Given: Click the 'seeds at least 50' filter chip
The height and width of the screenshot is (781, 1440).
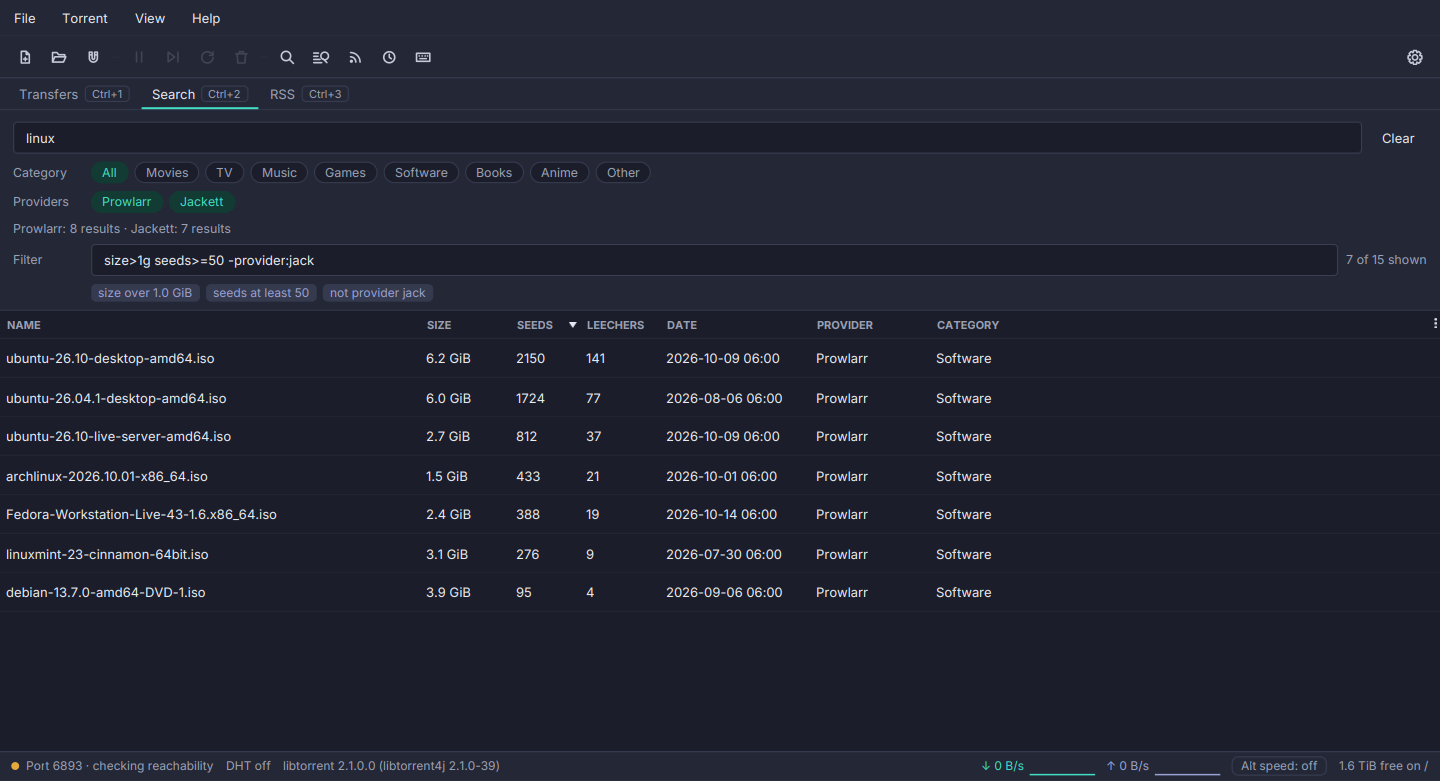Looking at the screenshot, I should (261, 293).
